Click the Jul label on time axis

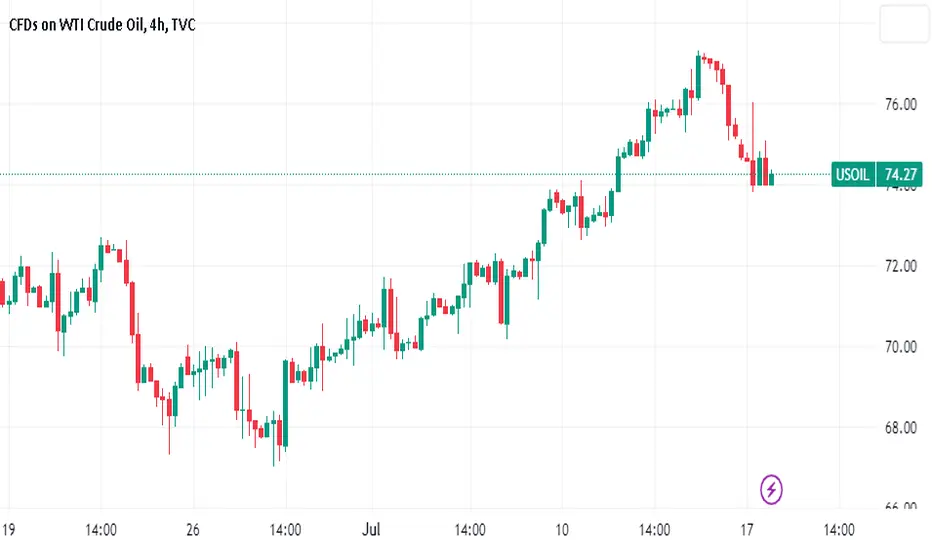pyautogui.click(x=371, y=529)
